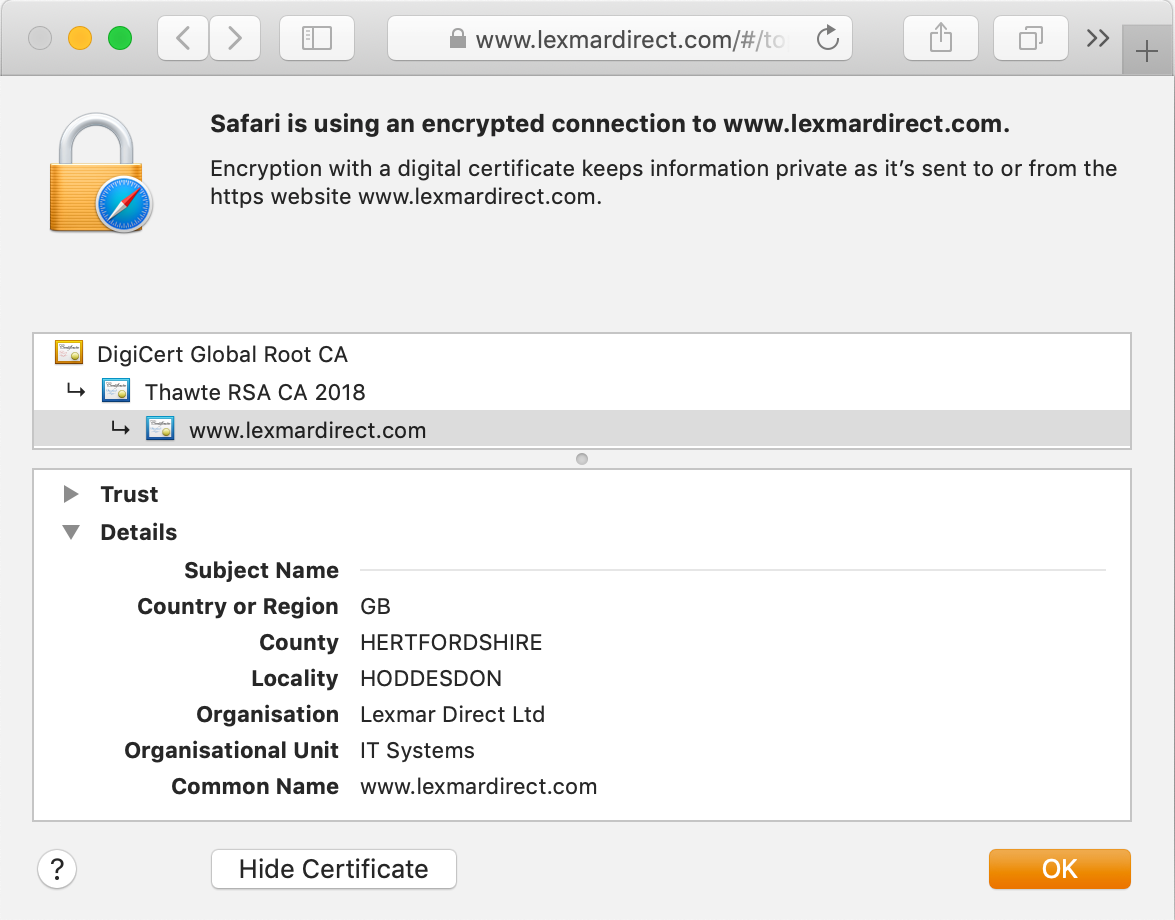The height and width of the screenshot is (920, 1175).
Task: Select DigiCert Global Root CA row
Action: coord(582,354)
